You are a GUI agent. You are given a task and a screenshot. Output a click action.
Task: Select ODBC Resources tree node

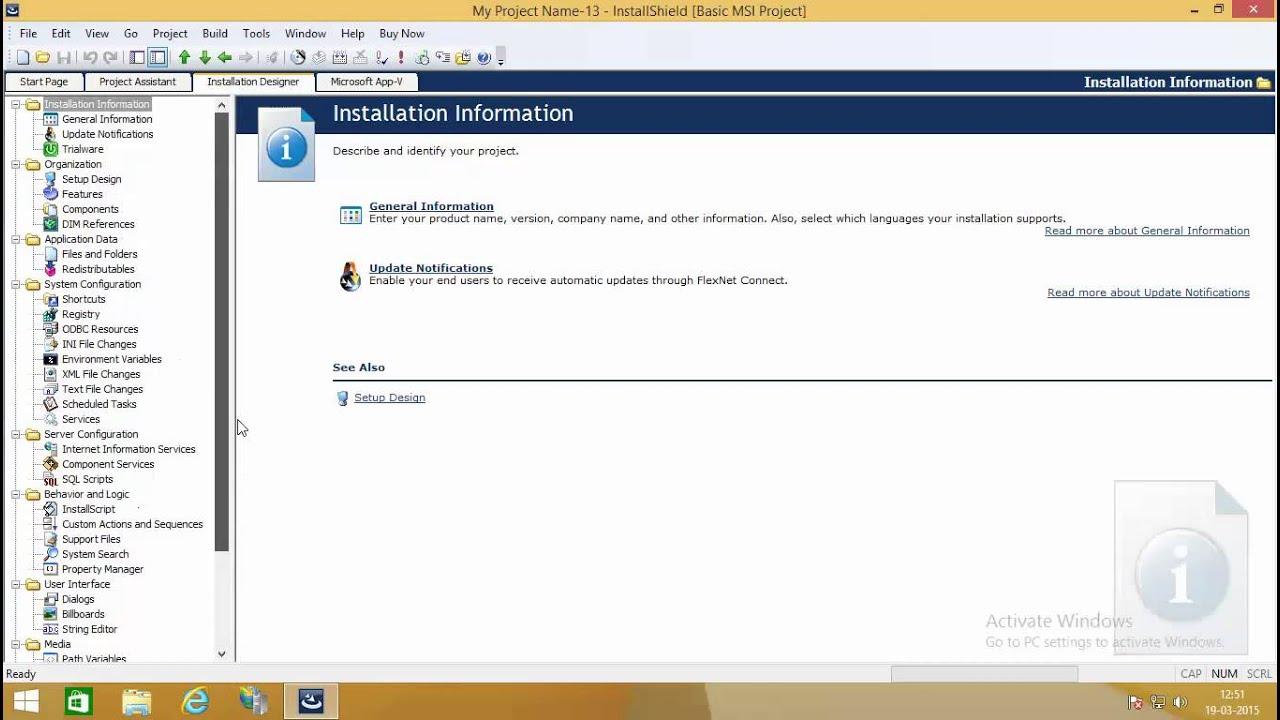tap(100, 329)
